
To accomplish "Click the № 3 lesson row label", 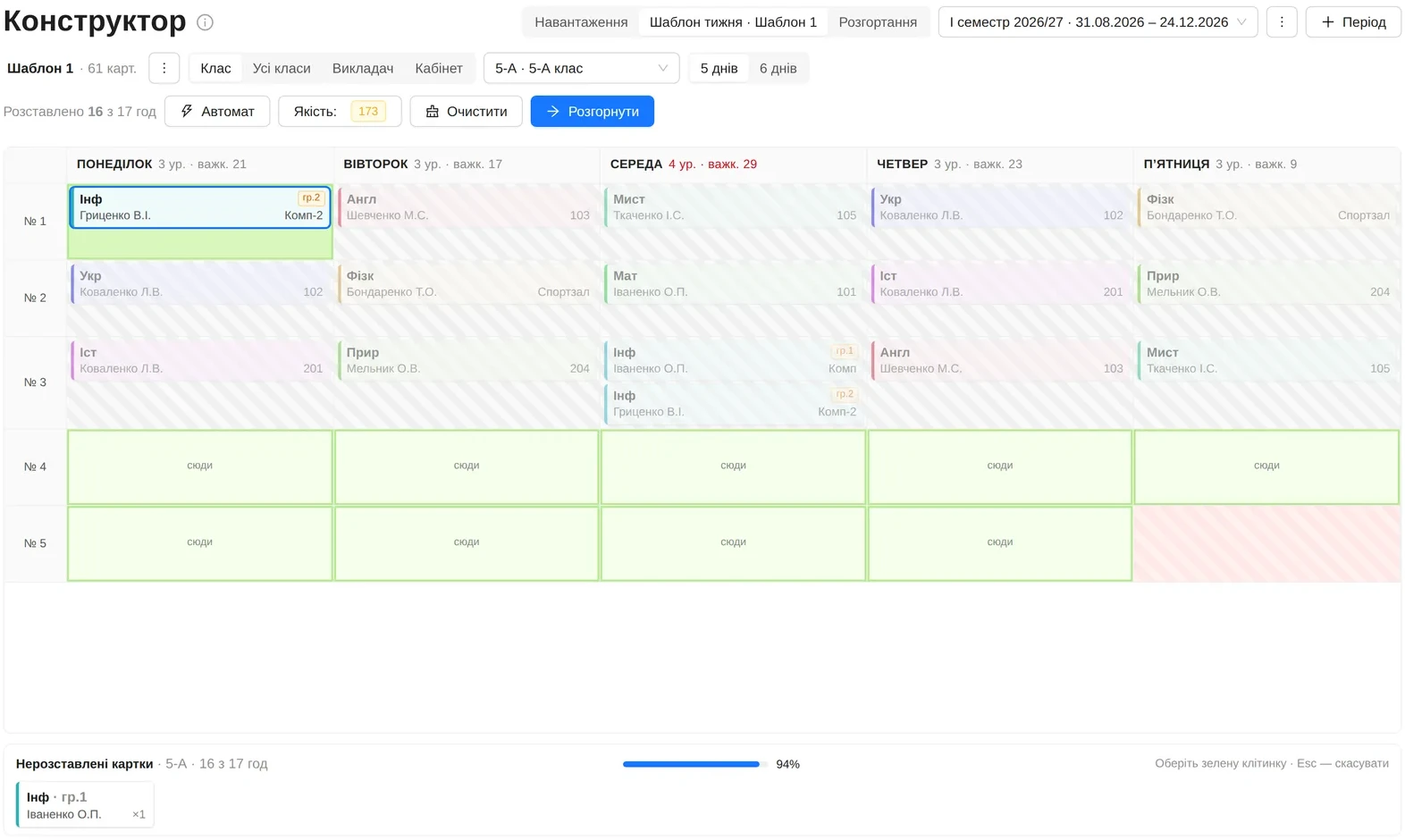I will tap(35, 382).
